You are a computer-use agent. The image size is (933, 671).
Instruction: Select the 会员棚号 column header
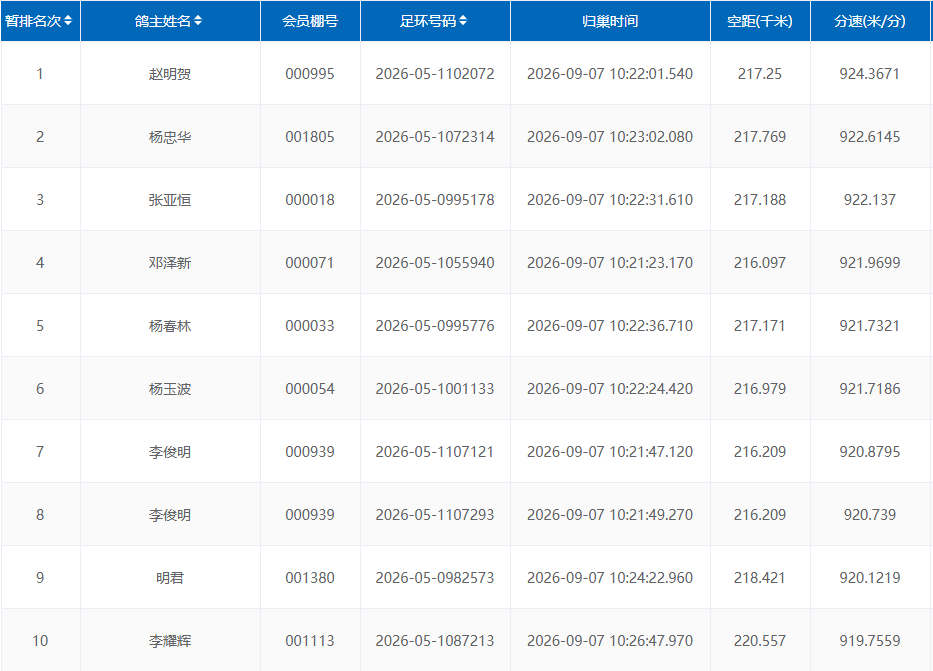pos(310,21)
